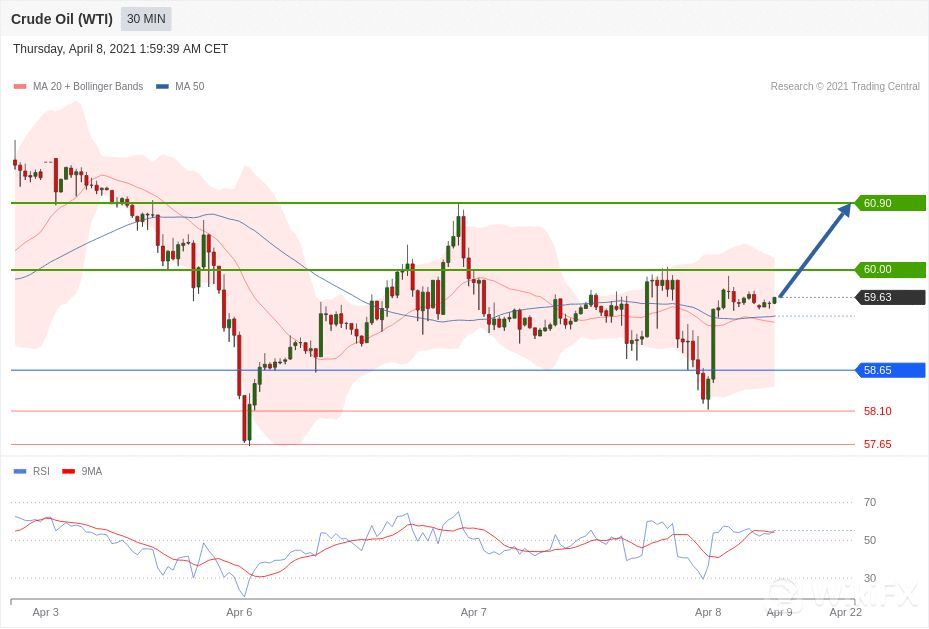This screenshot has width=929, height=629.
Task: Select the Apr 7 date axis marker
Action: pyautogui.click(x=473, y=612)
